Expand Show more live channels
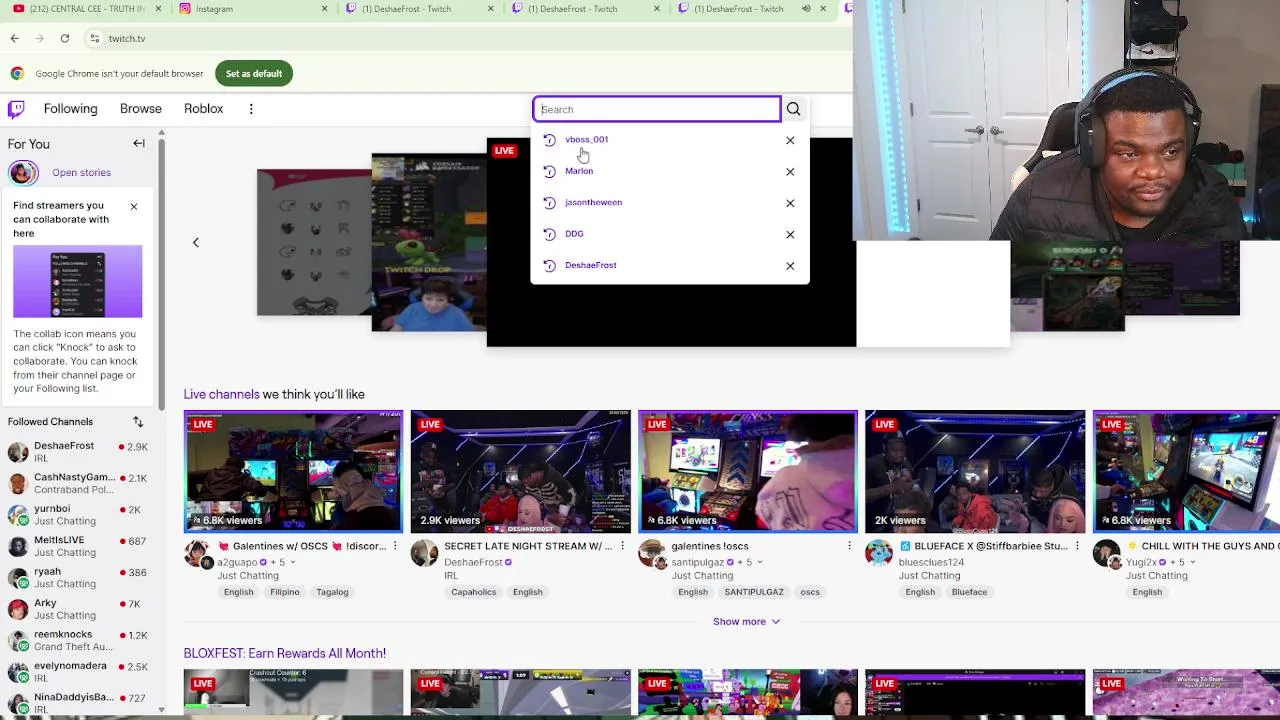 coord(746,621)
